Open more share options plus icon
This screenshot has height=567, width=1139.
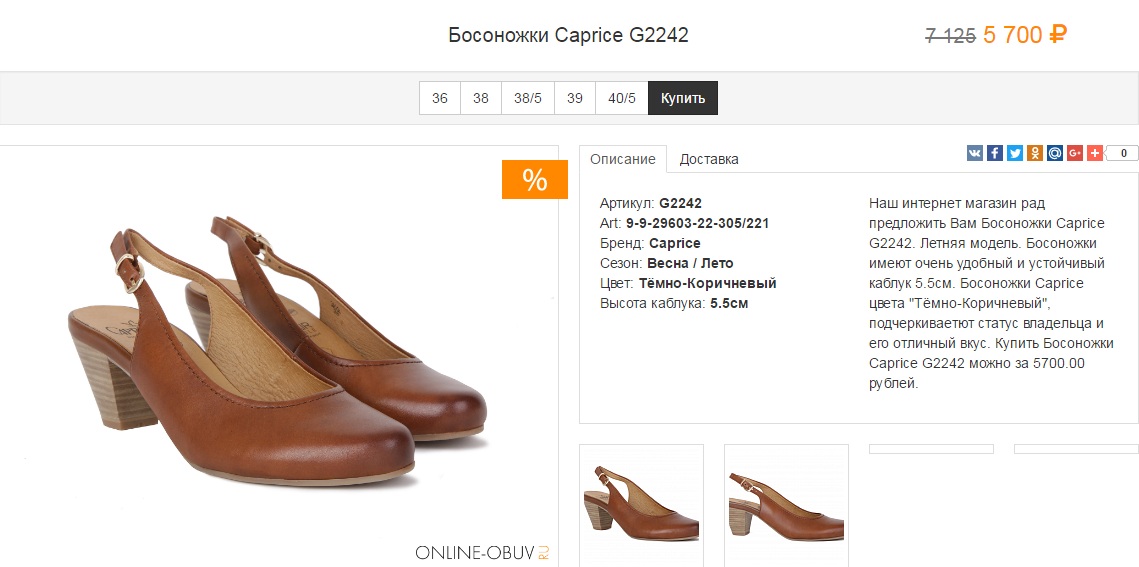(x=1095, y=153)
